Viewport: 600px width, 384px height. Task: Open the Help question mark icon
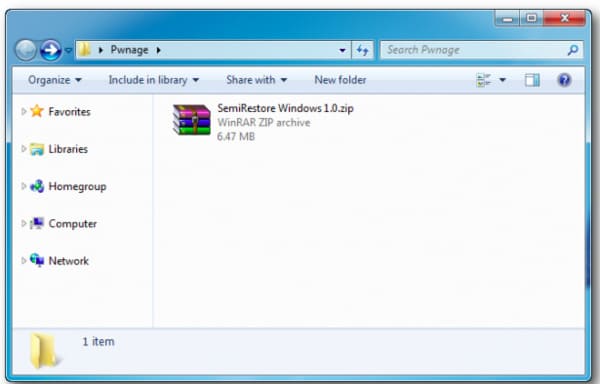[564, 80]
